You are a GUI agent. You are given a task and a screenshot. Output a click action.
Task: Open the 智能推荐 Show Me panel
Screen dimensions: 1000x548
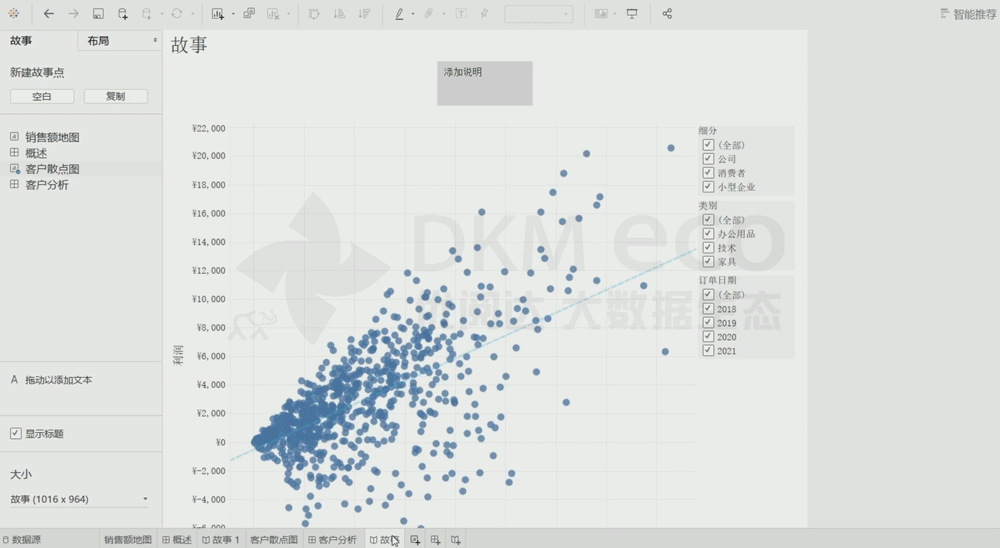[x=966, y=14]
